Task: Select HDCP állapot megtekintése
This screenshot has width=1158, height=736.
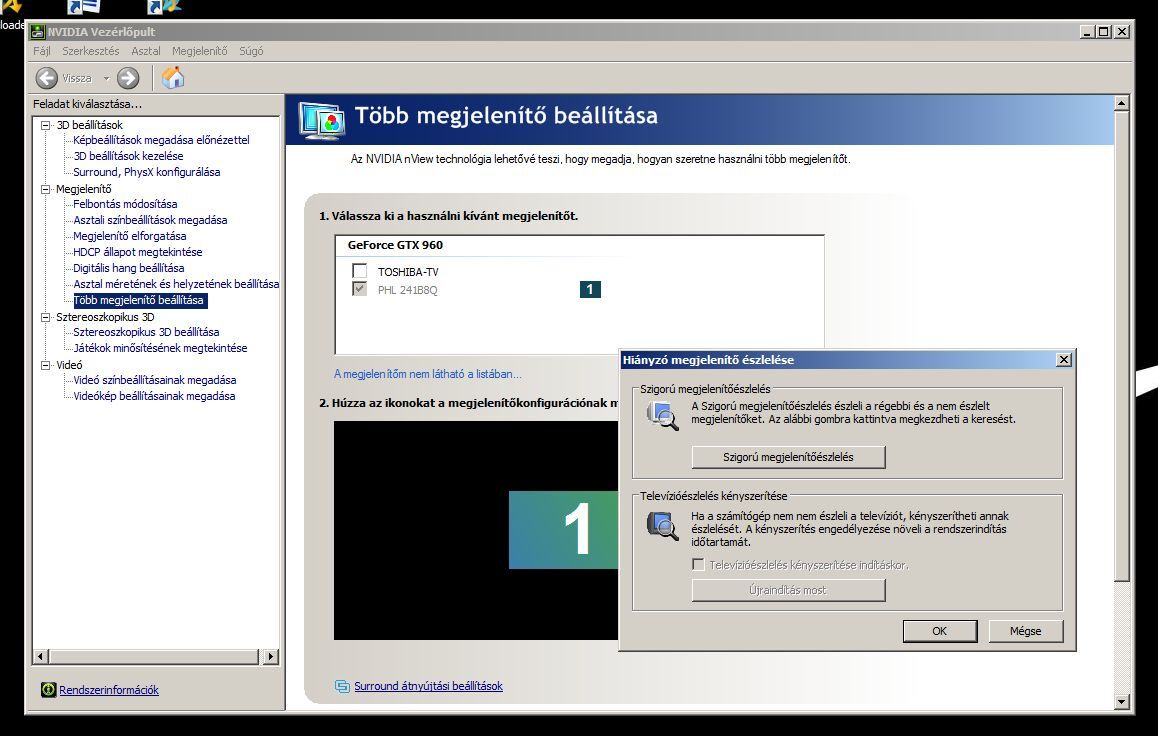Action: click(137, 252)
